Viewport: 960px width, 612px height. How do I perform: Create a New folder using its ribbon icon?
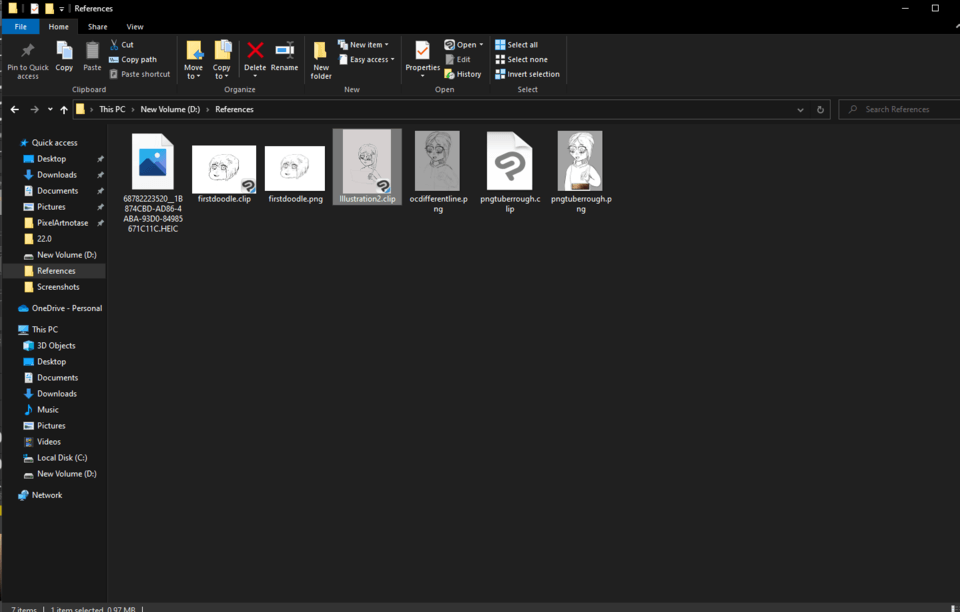(x=320, y=55)
